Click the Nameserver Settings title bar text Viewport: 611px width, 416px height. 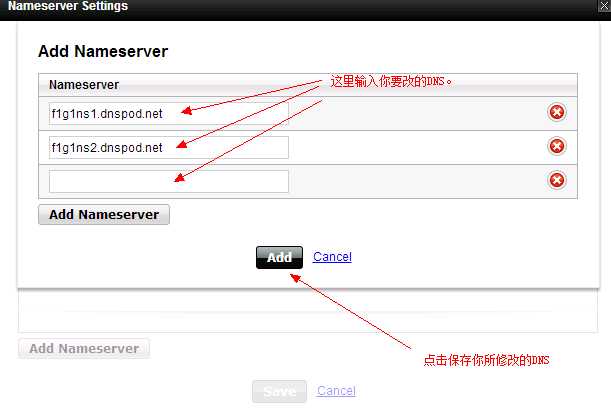pos(68,6)
